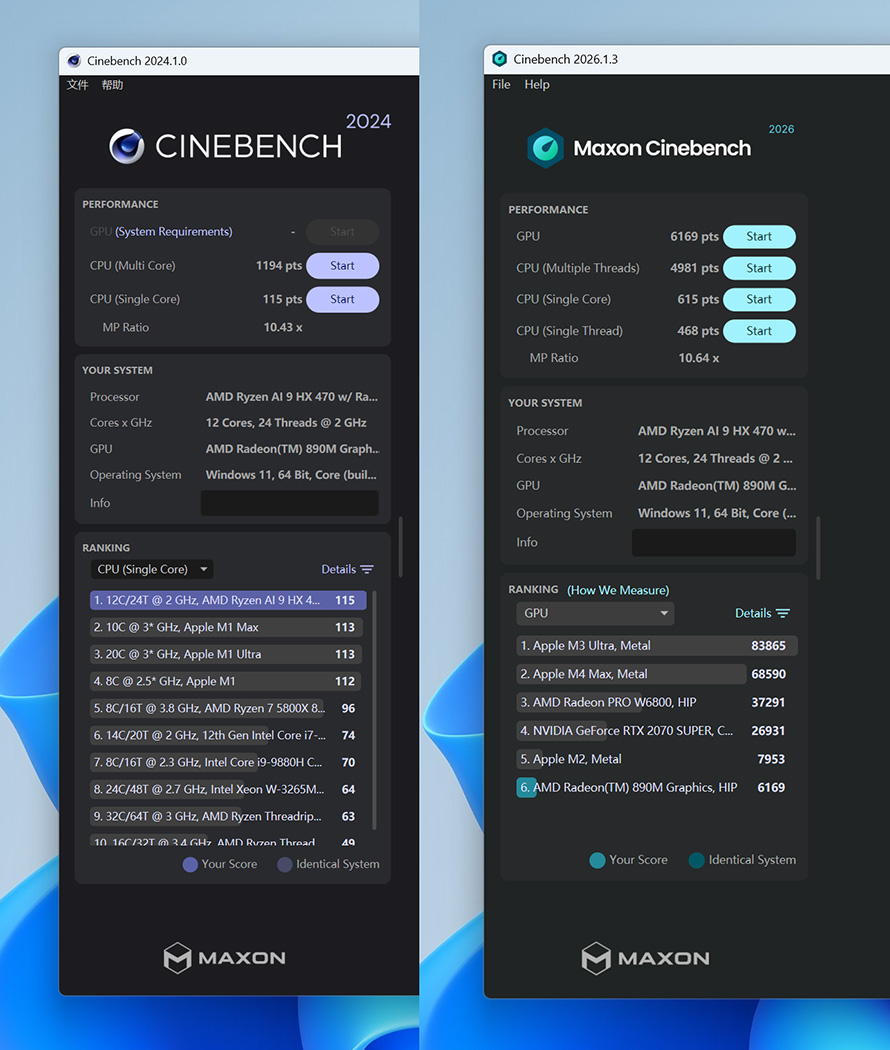The width and height of the screenshot is (890, 1050).
Task: Click the Your Score legend dot in Cinebench 2024
Action: tap(190, 865)
